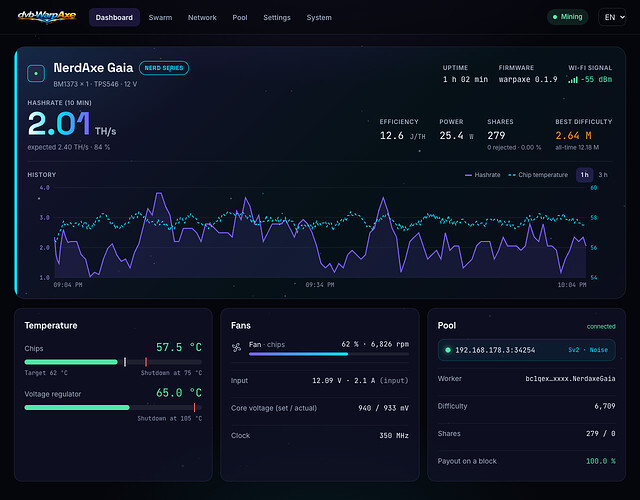Image resolution: width=640 pixels, height=500 pixels.
Task: Click the 2.64 M best difficulty value
Action: tap(573, 136)
